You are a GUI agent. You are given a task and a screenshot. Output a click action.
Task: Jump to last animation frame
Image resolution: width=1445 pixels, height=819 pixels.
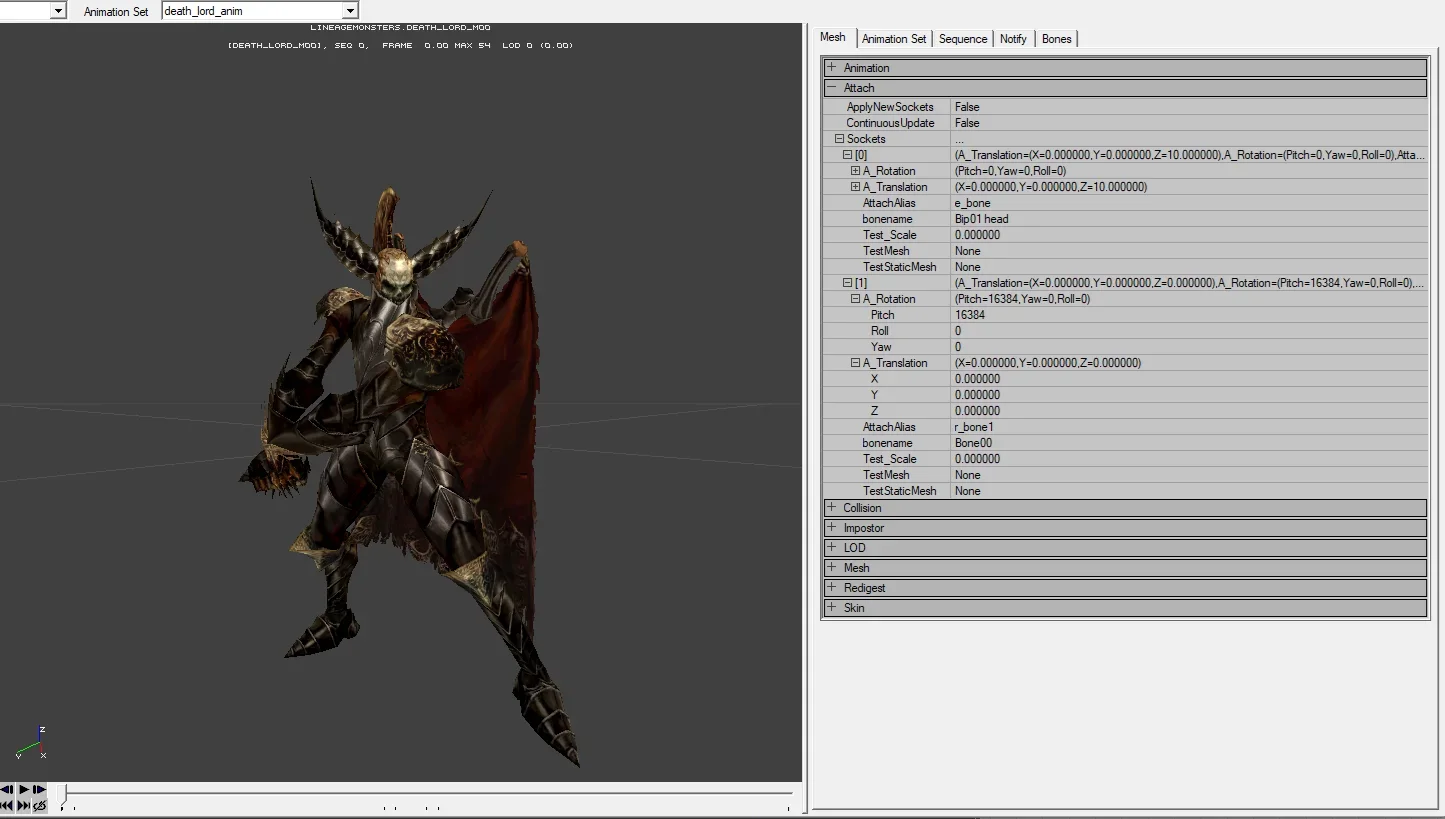pos(24,805)
